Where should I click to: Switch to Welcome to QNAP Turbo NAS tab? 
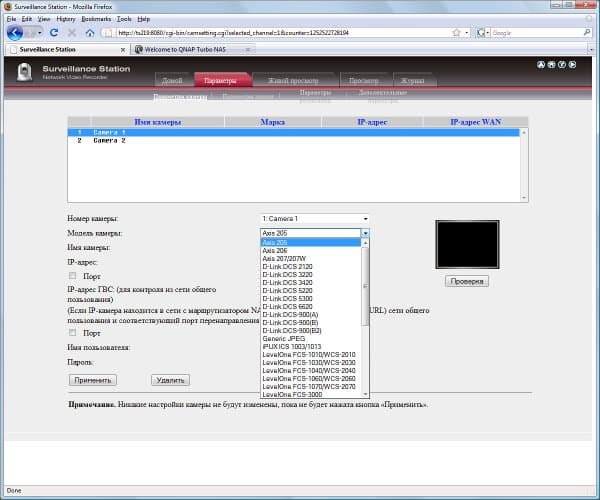pyautogui.click(x=193, y=49)
